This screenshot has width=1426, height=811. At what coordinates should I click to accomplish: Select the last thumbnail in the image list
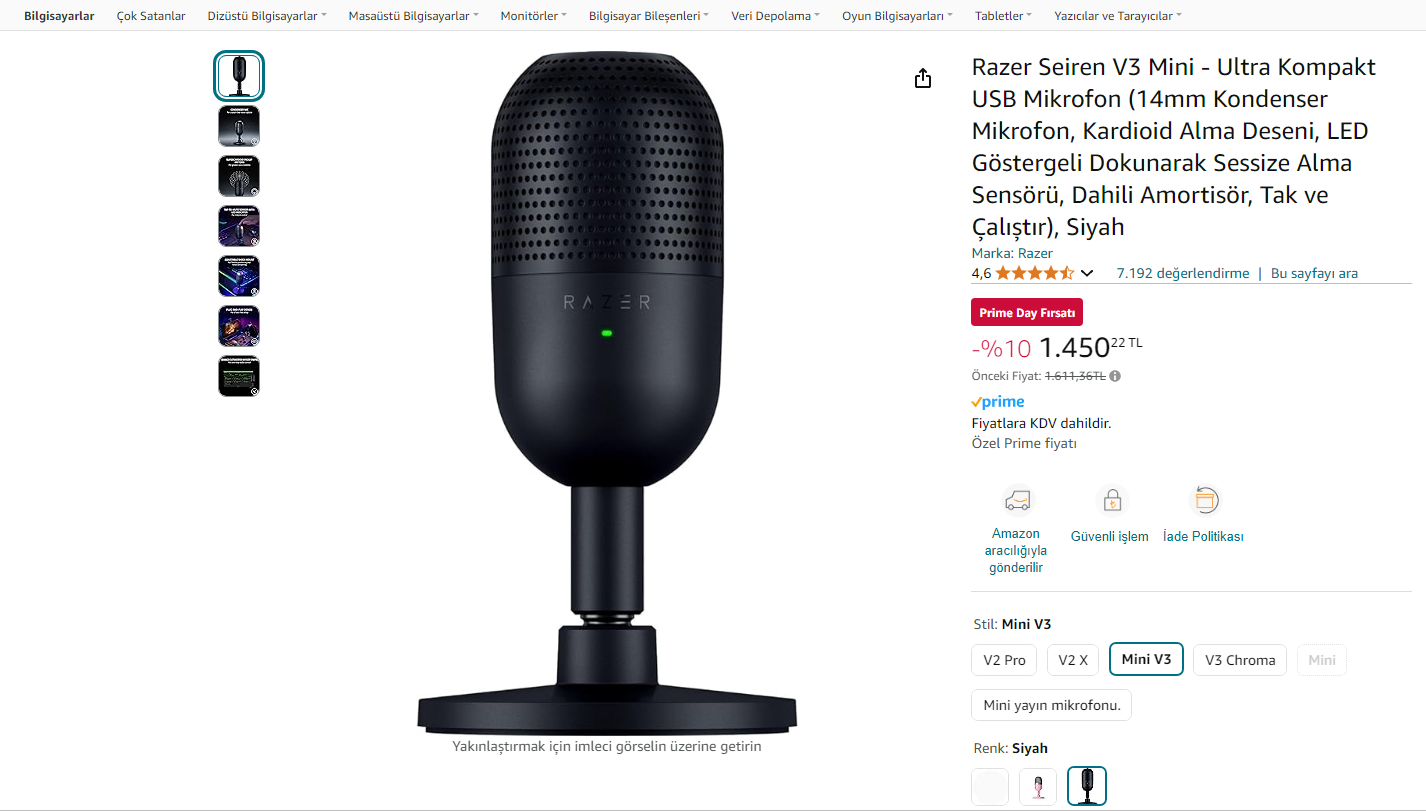point(239,376)
